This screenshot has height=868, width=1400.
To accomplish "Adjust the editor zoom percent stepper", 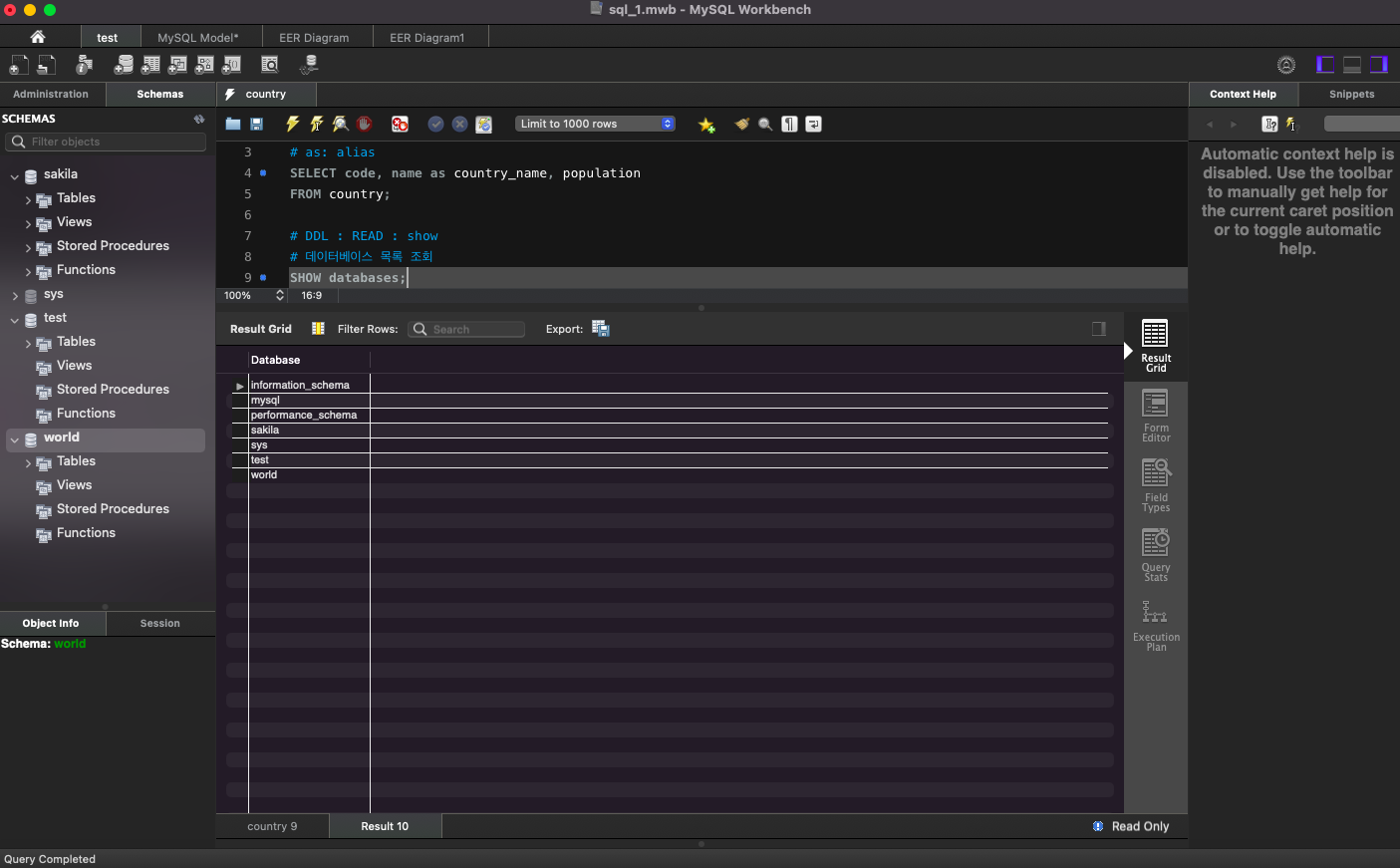I will click(x=280, y=296).
